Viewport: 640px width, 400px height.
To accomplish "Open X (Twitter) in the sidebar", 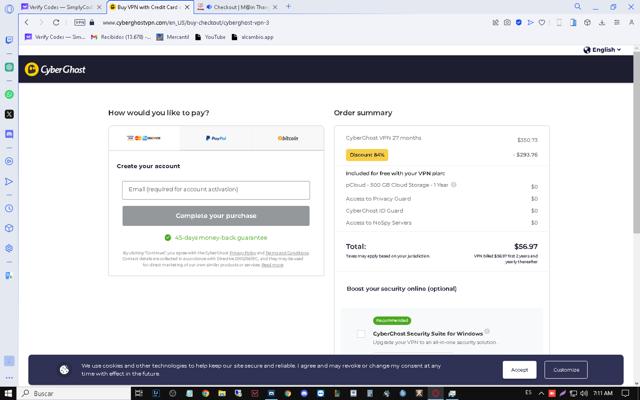I will point(9,114).
